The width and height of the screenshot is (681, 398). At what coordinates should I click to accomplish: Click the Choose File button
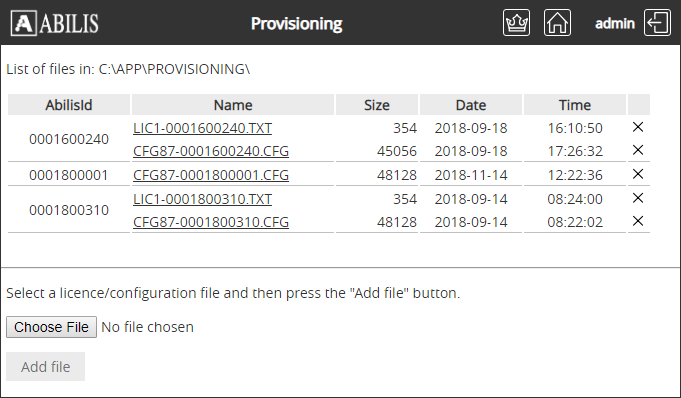(51, 327)
